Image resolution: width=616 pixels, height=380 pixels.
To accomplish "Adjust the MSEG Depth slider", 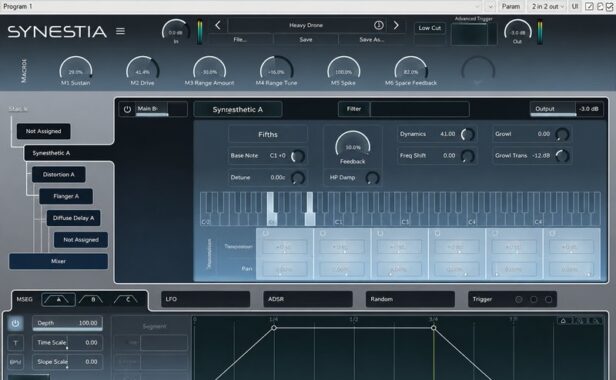I will point(67,323).
